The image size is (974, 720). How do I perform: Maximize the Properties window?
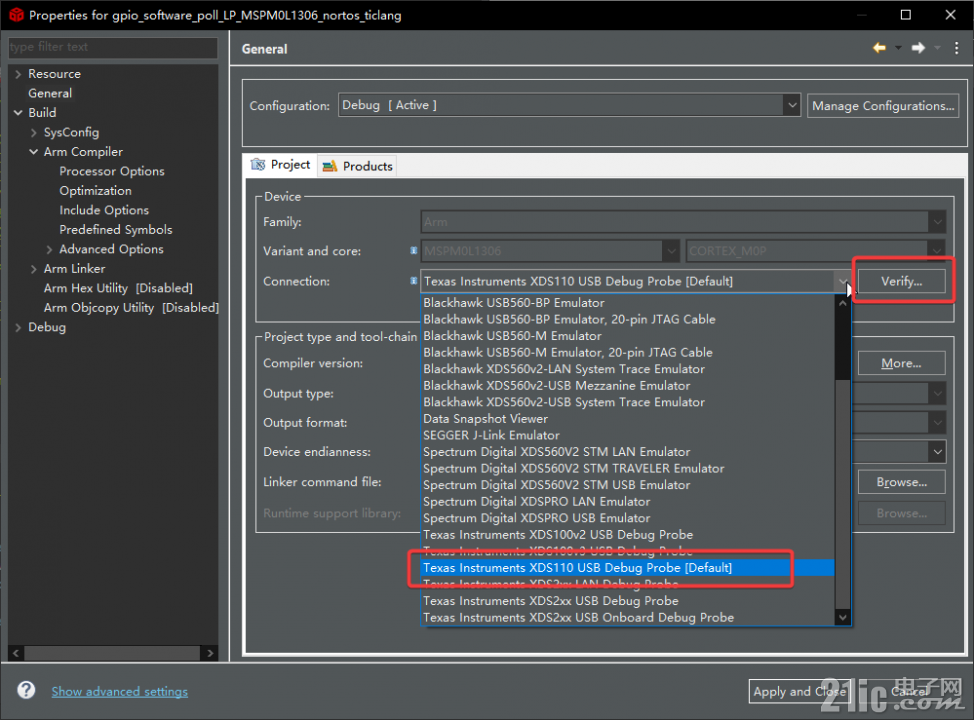pyautogui.click(x=906, y=15)
